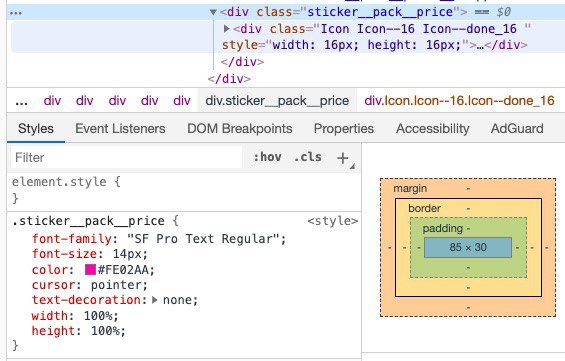Click the DOM row actions ellipsis
The height and width of the screenshot is (361, 565).
16,13
